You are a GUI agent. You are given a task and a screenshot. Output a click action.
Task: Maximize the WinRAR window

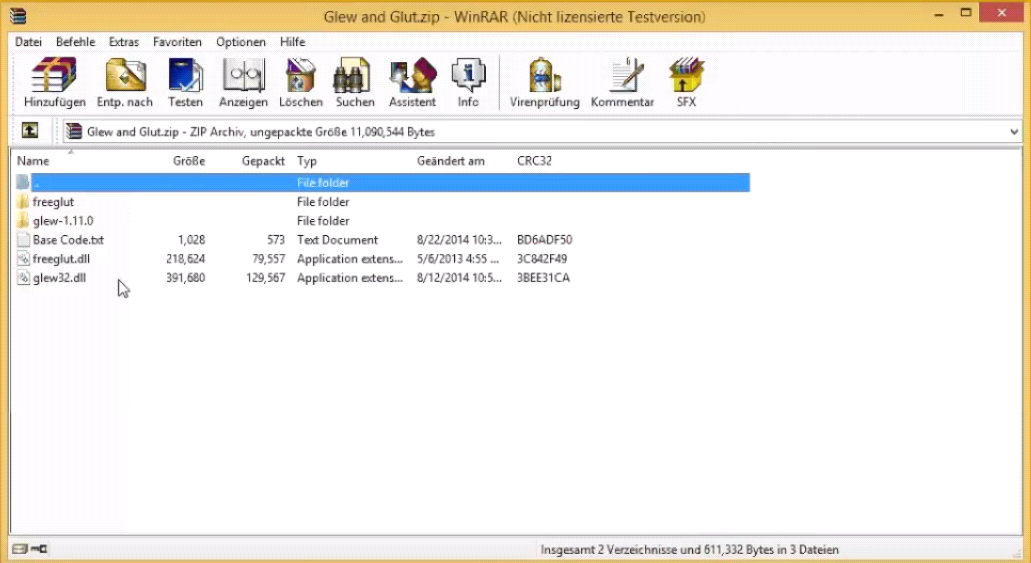pyautogui.click(x=965, y=13)
